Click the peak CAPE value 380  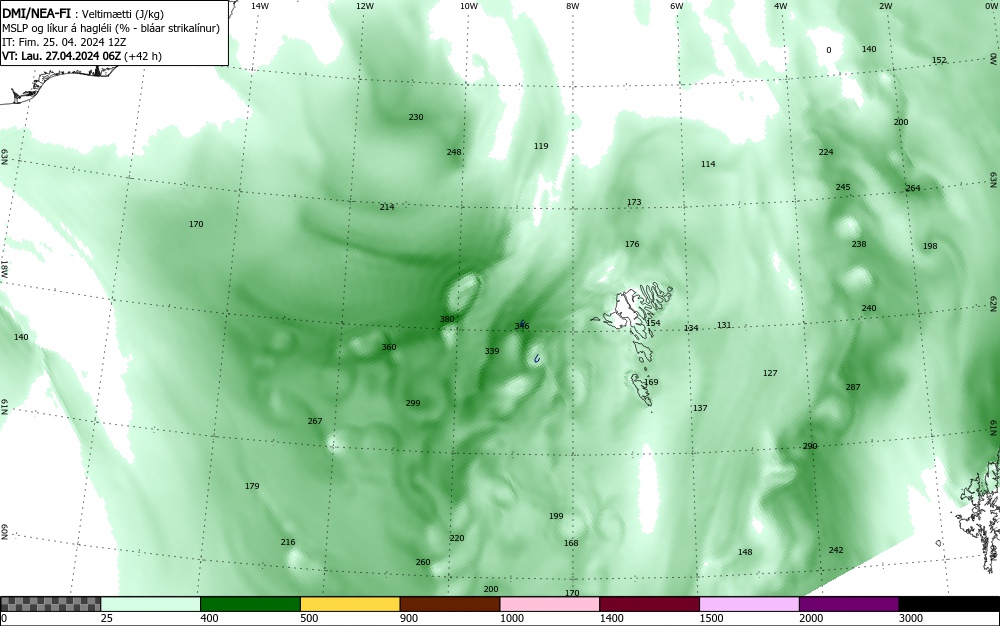coord(447,319)
